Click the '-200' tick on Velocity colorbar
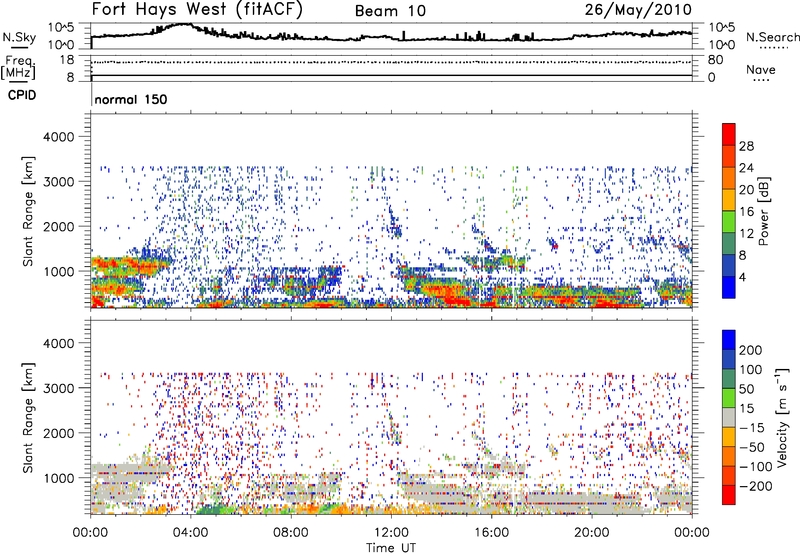Image resolution: width=800 pixels, height=554 pixels. tap(756, 486)
